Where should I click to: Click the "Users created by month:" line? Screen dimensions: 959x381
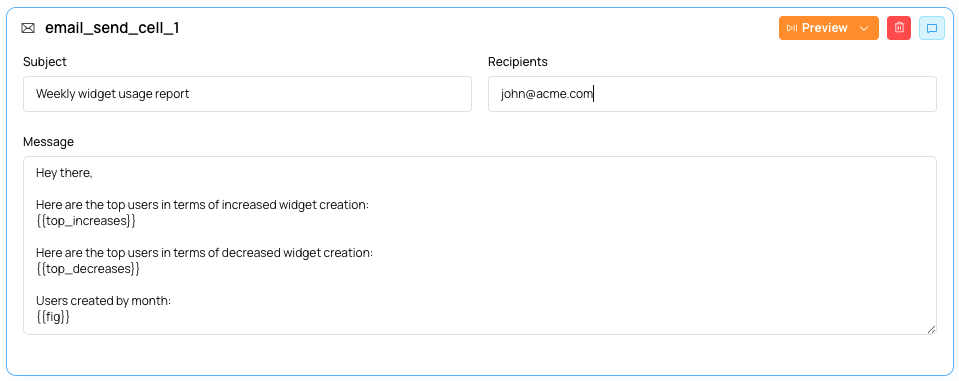tap(103, 301)
